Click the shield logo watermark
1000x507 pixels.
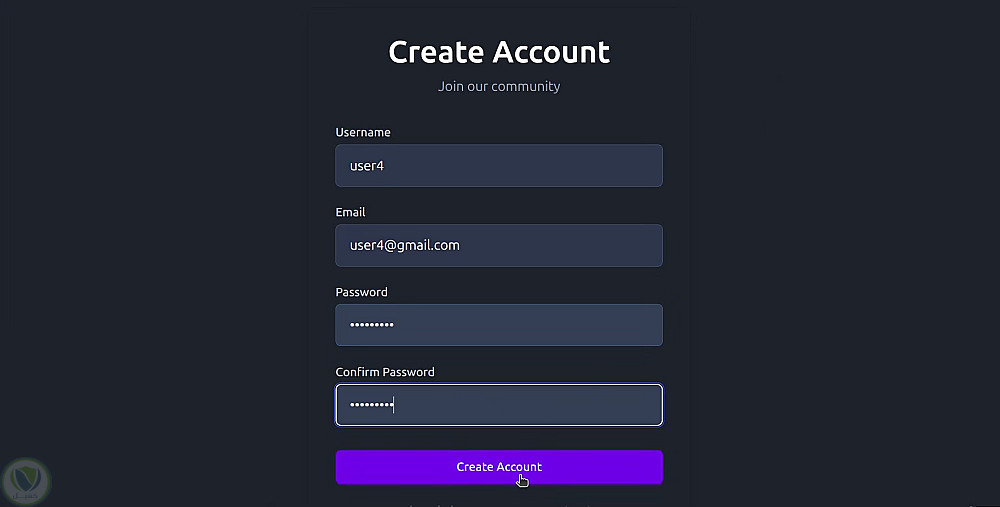tap(27, 480)
